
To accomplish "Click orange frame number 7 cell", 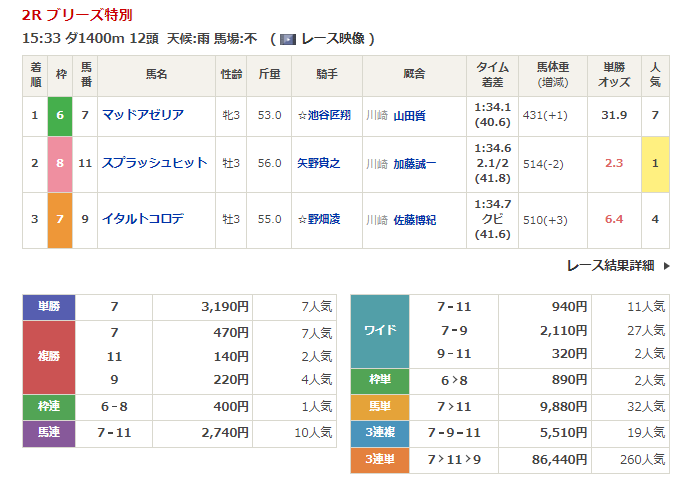I will pyautogui.click(x=60, y=217).
